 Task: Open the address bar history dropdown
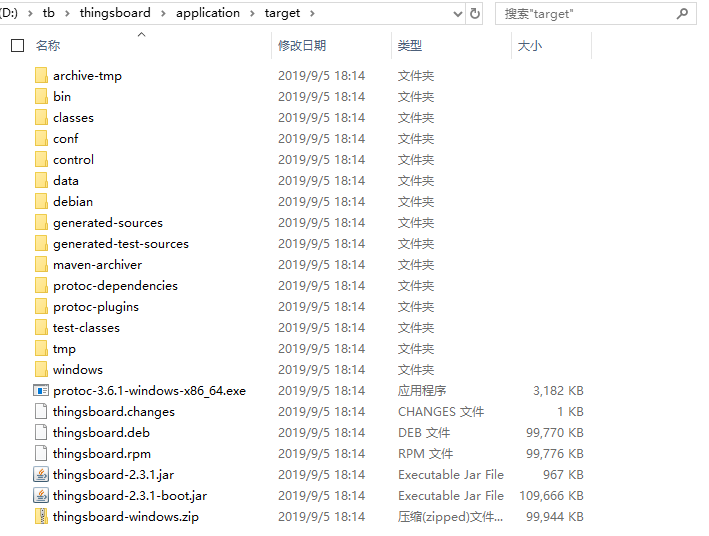pyautogui.click(x=458, y=14)
